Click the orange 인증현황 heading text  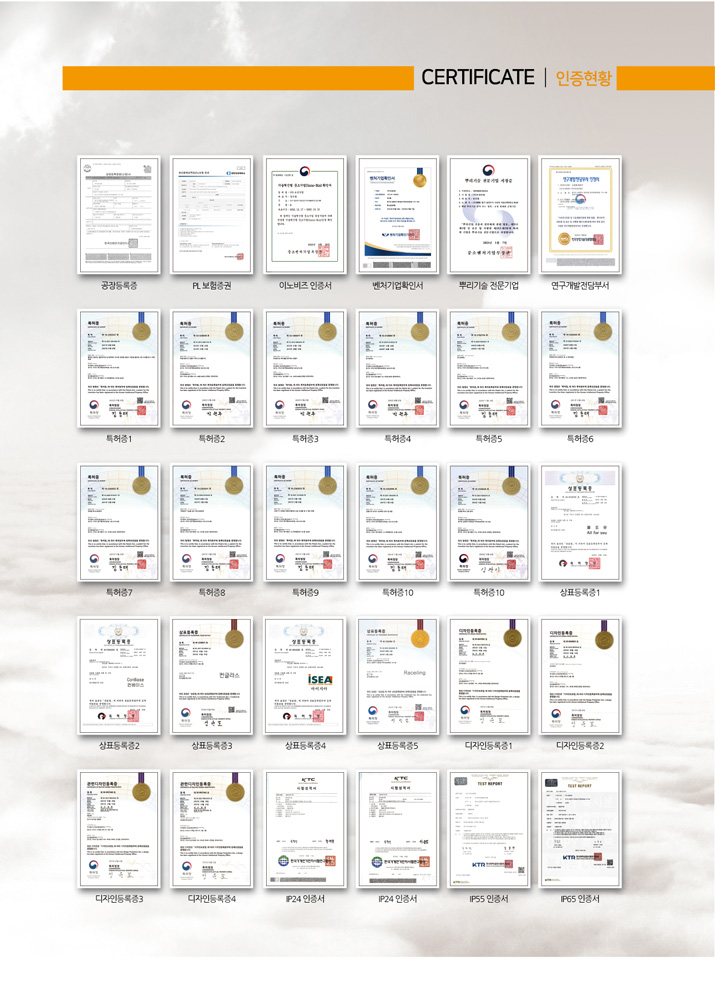tap(584, 78)
